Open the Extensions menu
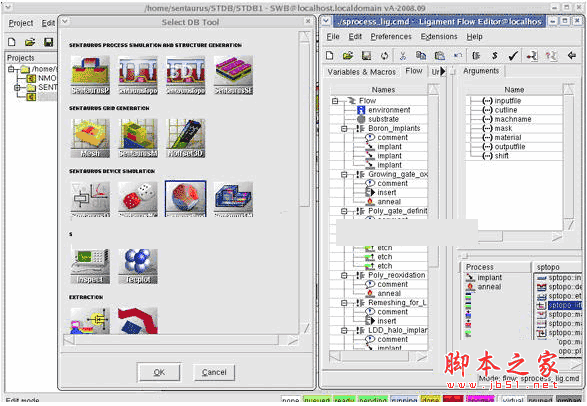 point(439,37)
